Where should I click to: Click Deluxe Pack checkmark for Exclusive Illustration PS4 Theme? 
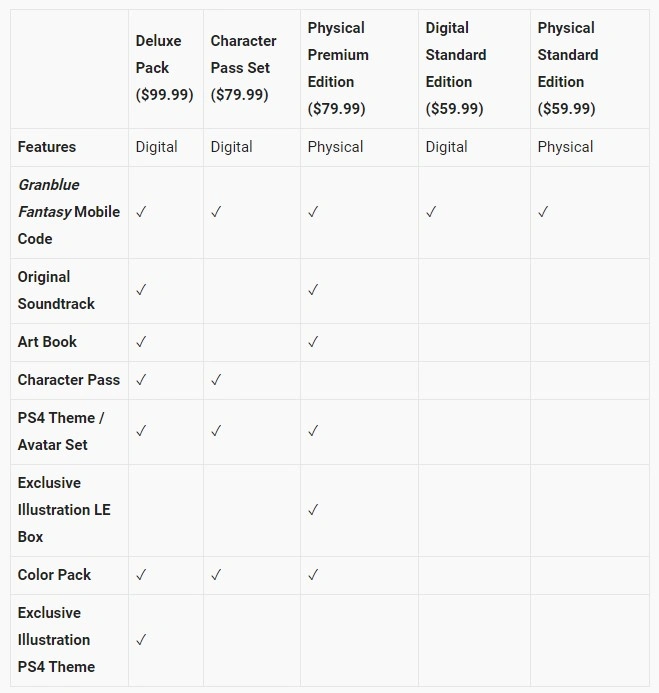[141, 640]
